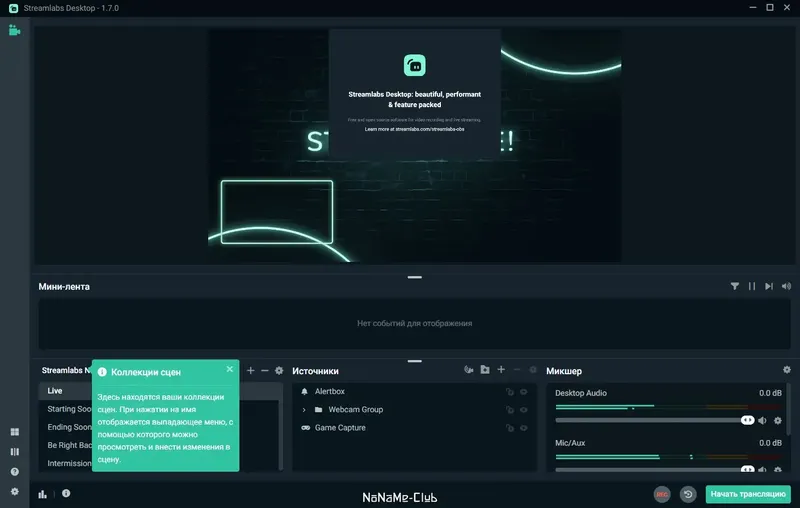Open the mini feed filter funnel
Screen dimensions: 800x508
pos(735,286)
